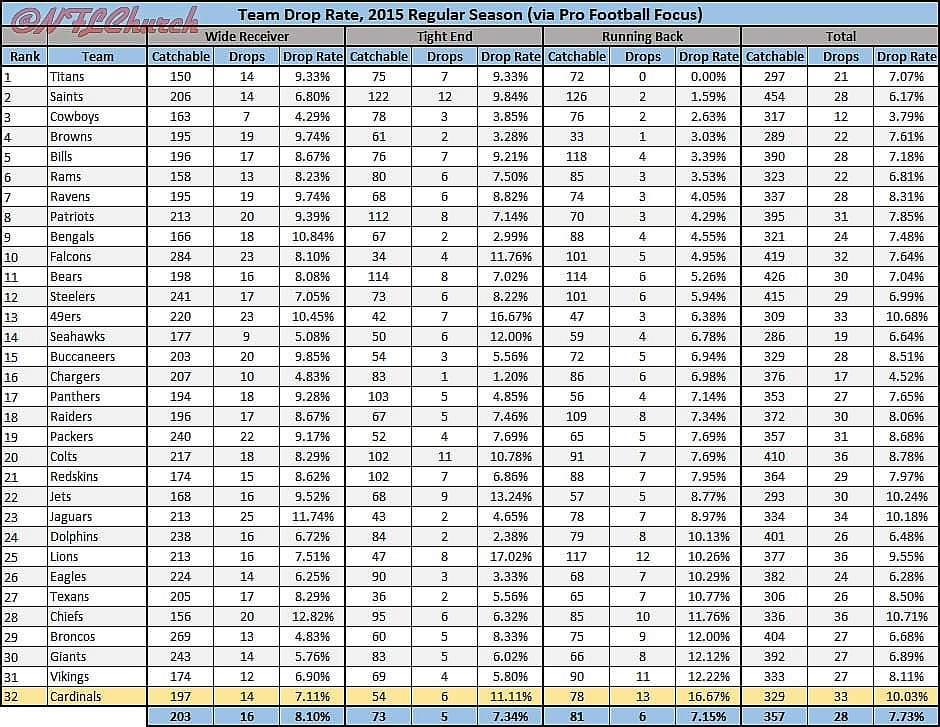This screenshot has height=727, width=940.
Task: Click the Running Back Drop Rate header
Action: pyautogui.click(x=708, y=56)
